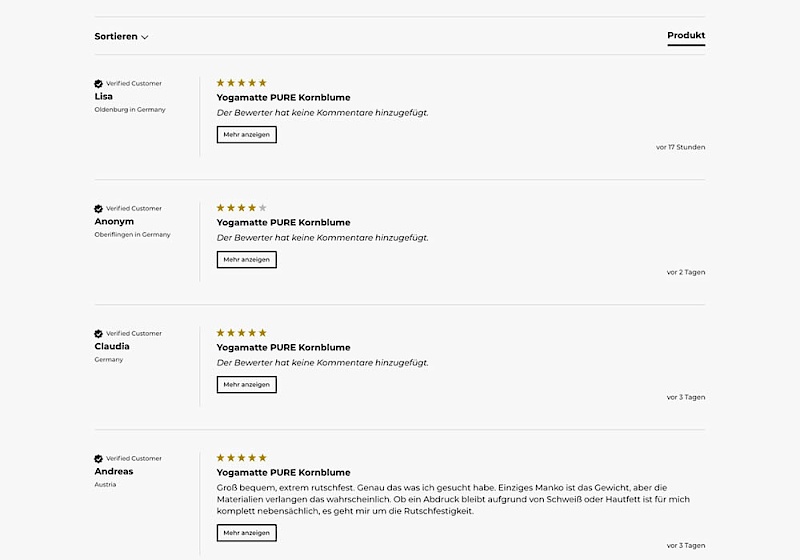Open product title in Lisa's review

click(283, 98)
